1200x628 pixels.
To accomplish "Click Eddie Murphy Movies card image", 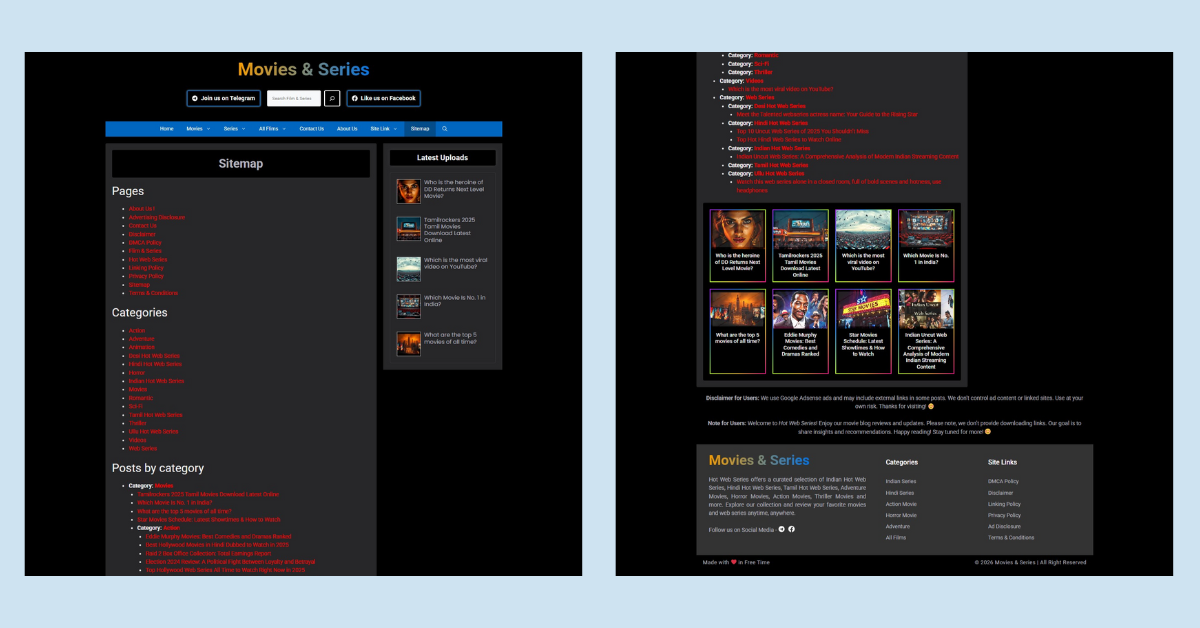I will (x=800, y=309).
